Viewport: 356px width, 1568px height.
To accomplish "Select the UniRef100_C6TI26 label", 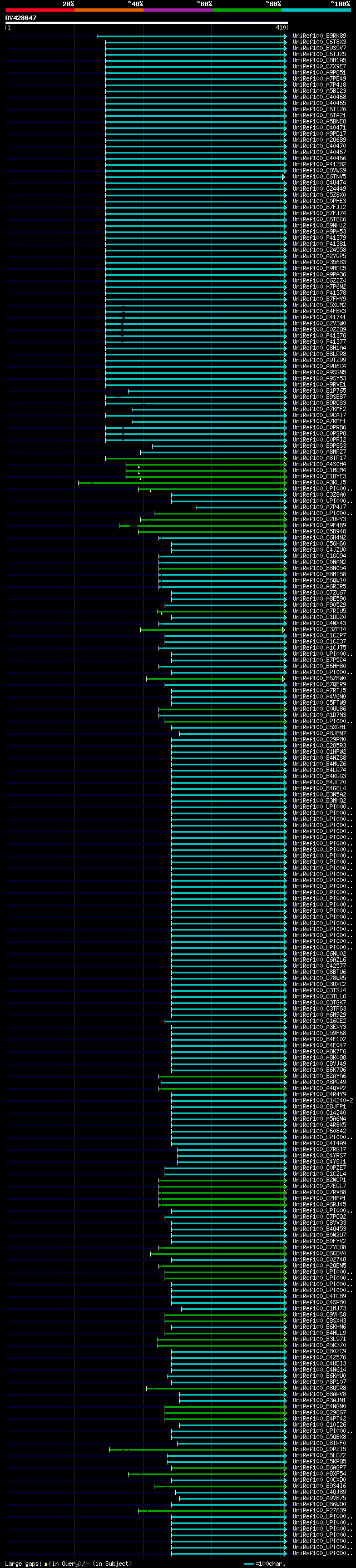I will (319, 110).
